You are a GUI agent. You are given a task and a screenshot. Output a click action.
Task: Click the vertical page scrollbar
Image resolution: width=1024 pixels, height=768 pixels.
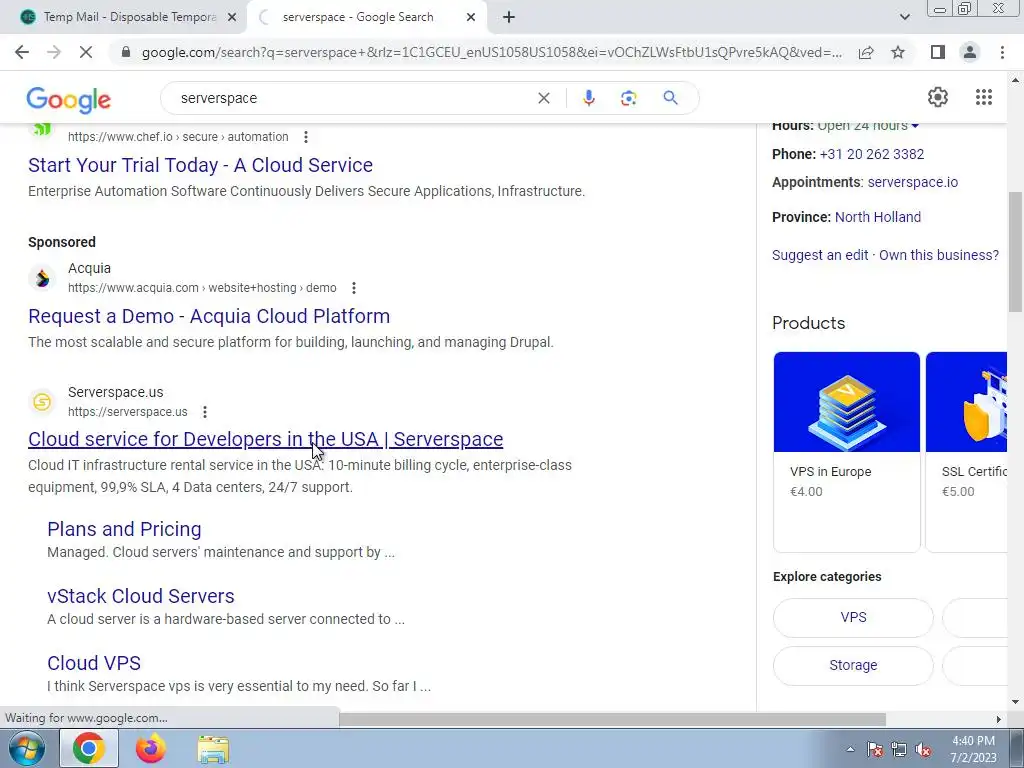(x=1015, y=252)
